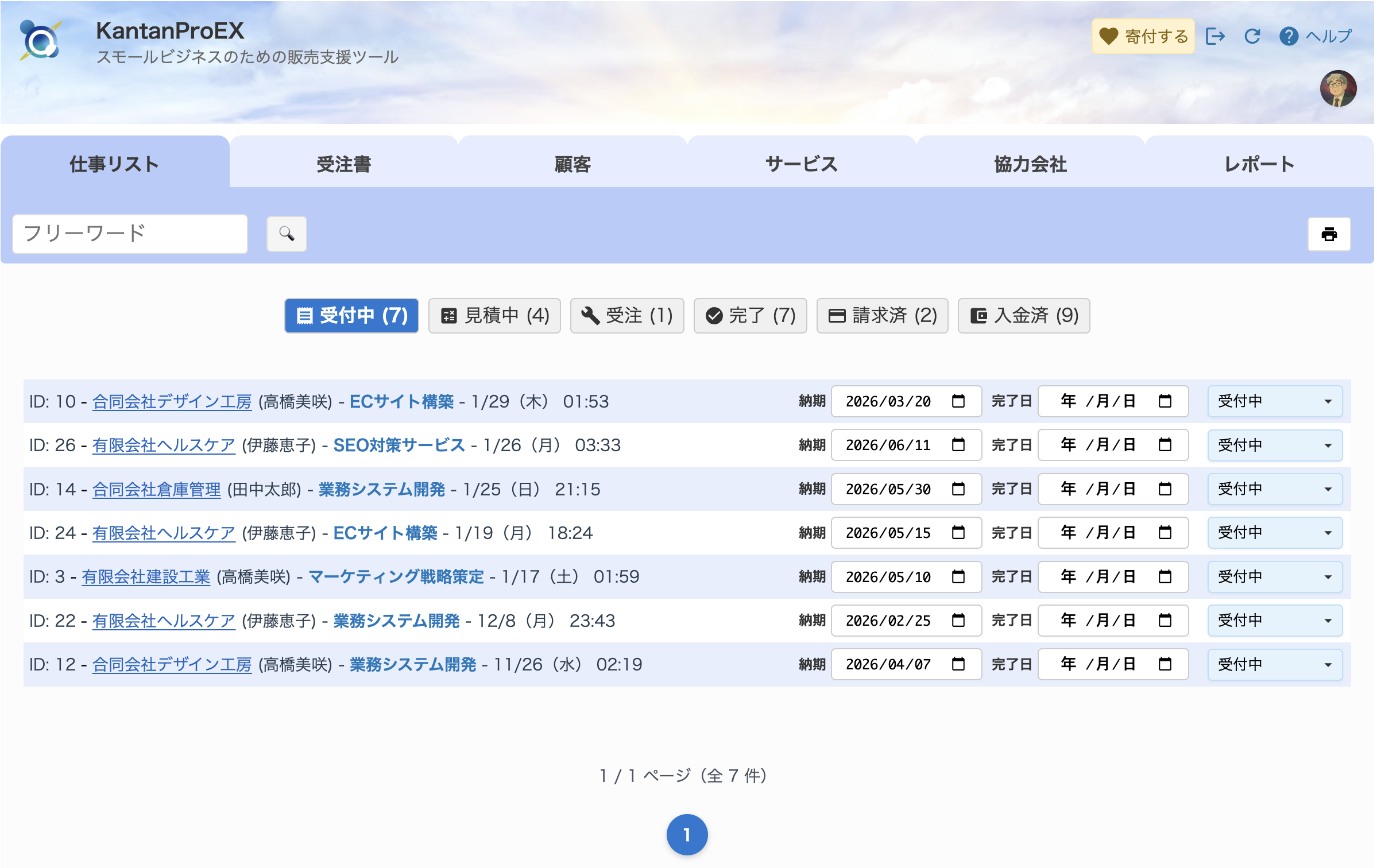
Task: Open calendar picker for ID 10 納期
Action: point(958,401)
